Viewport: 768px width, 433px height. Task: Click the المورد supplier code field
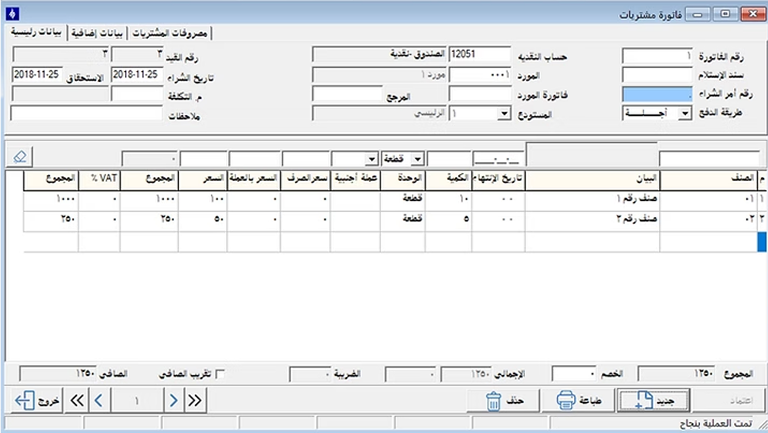[480, 75]
